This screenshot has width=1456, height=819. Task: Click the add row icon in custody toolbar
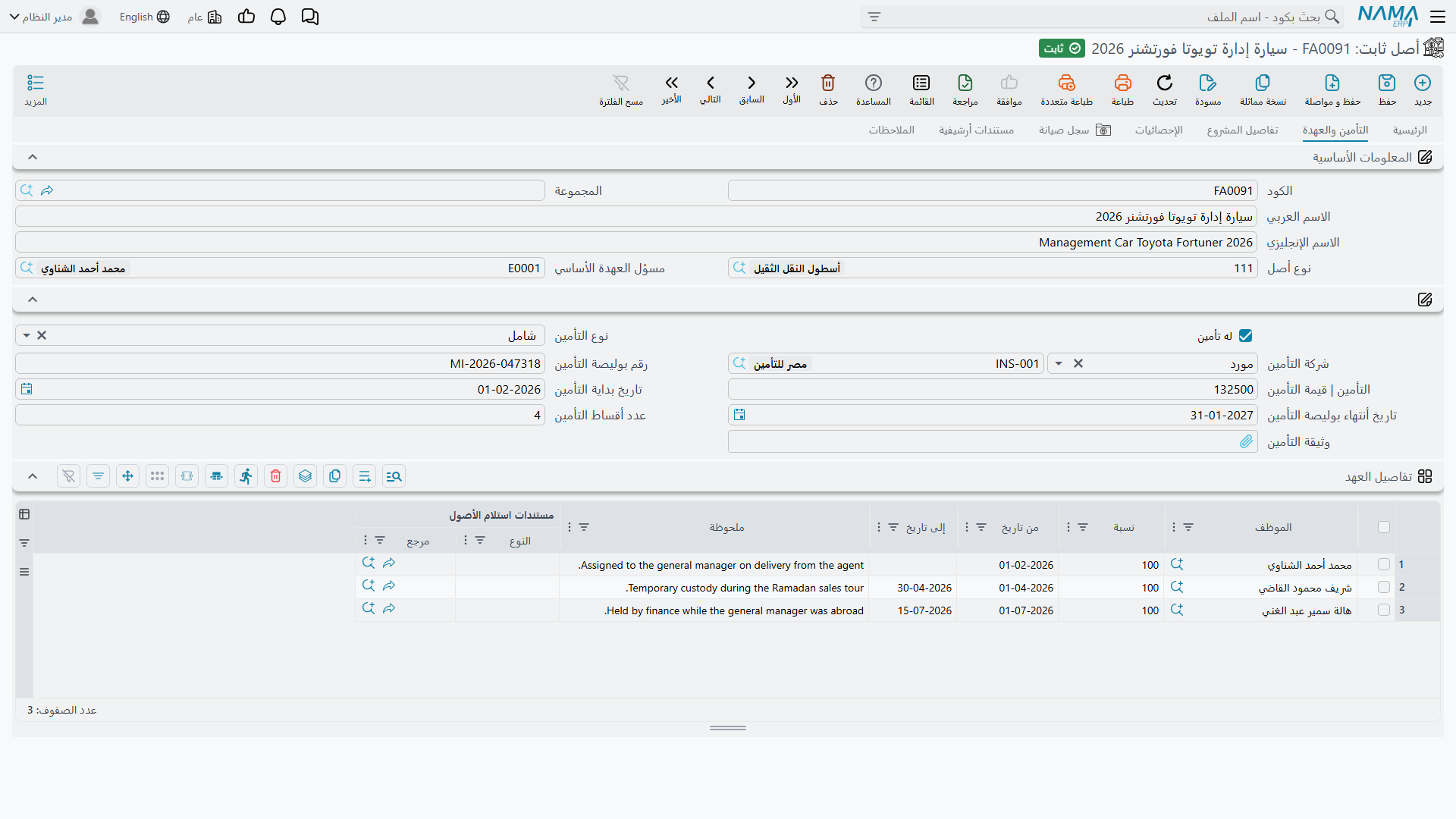[x=365, y=476]
